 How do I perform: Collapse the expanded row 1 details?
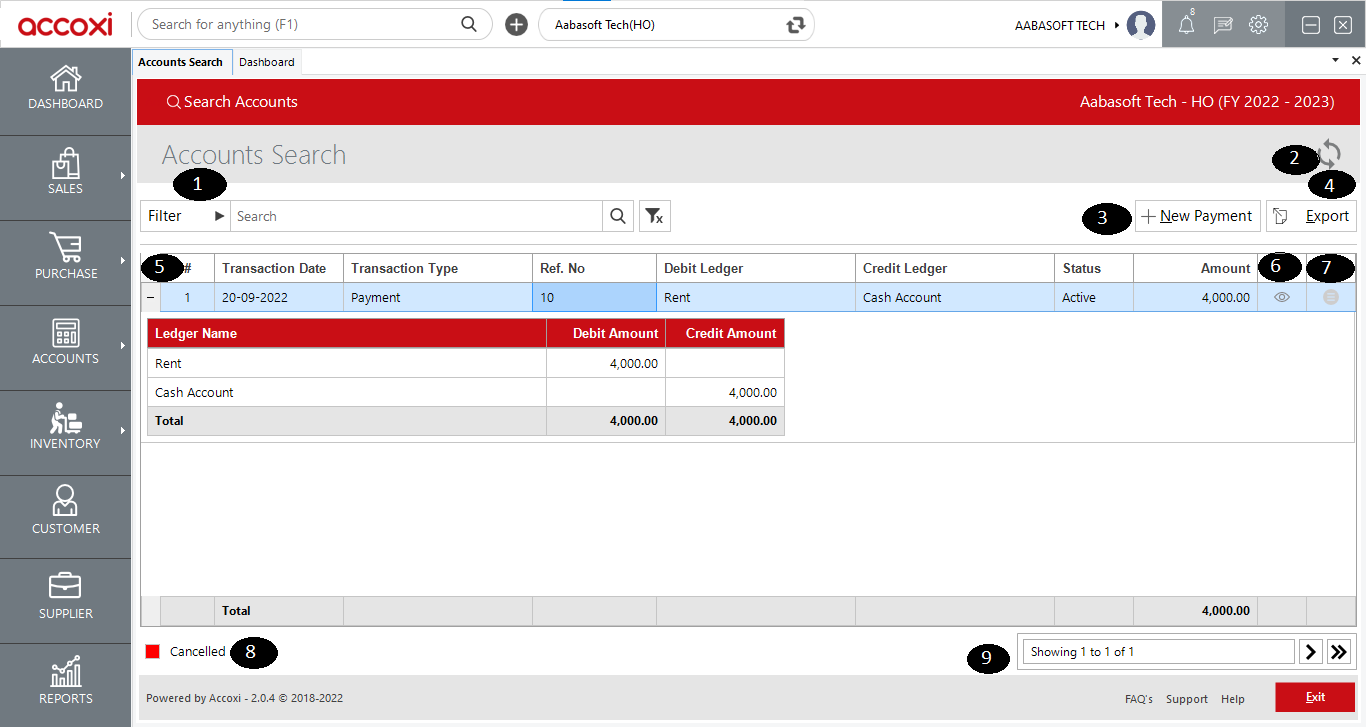[150, 297]
